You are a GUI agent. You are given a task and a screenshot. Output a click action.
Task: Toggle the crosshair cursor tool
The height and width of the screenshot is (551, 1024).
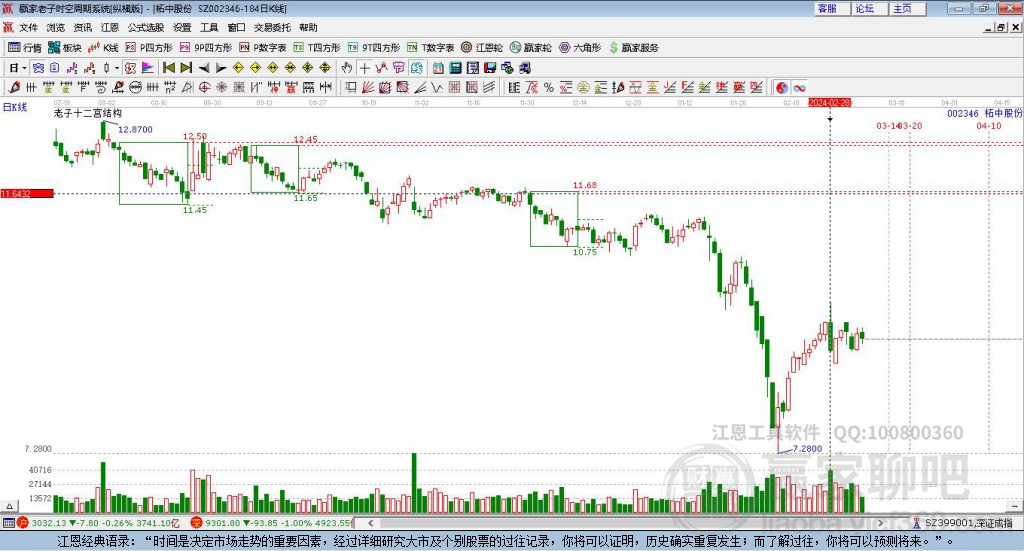[x=364, y=68]
